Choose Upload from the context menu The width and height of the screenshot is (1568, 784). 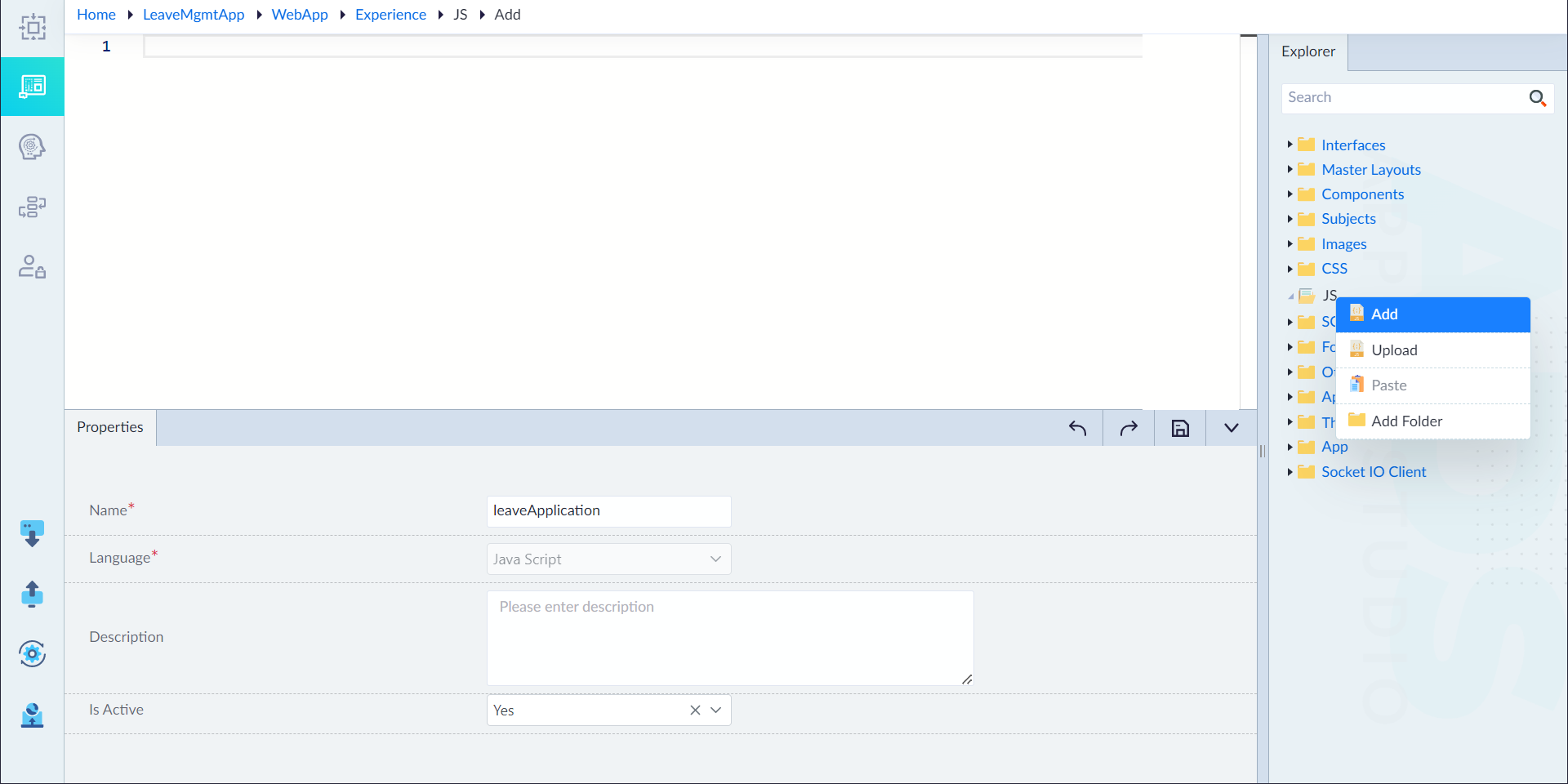point(1432,350)
